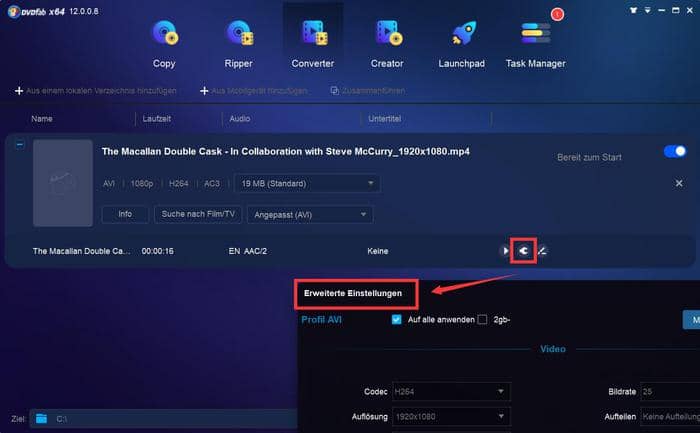Click the DVDFab logo icon
Image resolution: width=700 pixels, height=433 pixels.
13,12
